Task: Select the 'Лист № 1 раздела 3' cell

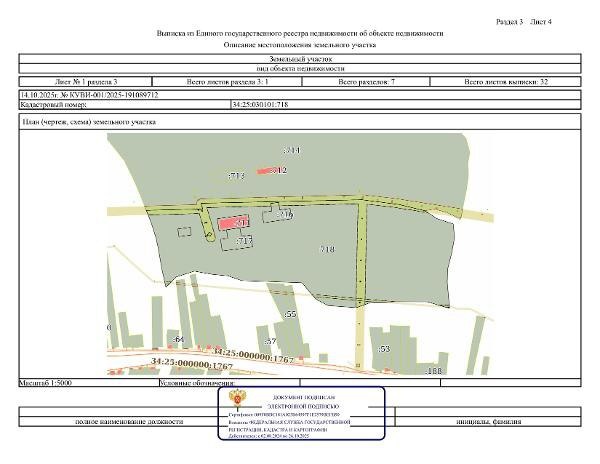Action: 86,81
